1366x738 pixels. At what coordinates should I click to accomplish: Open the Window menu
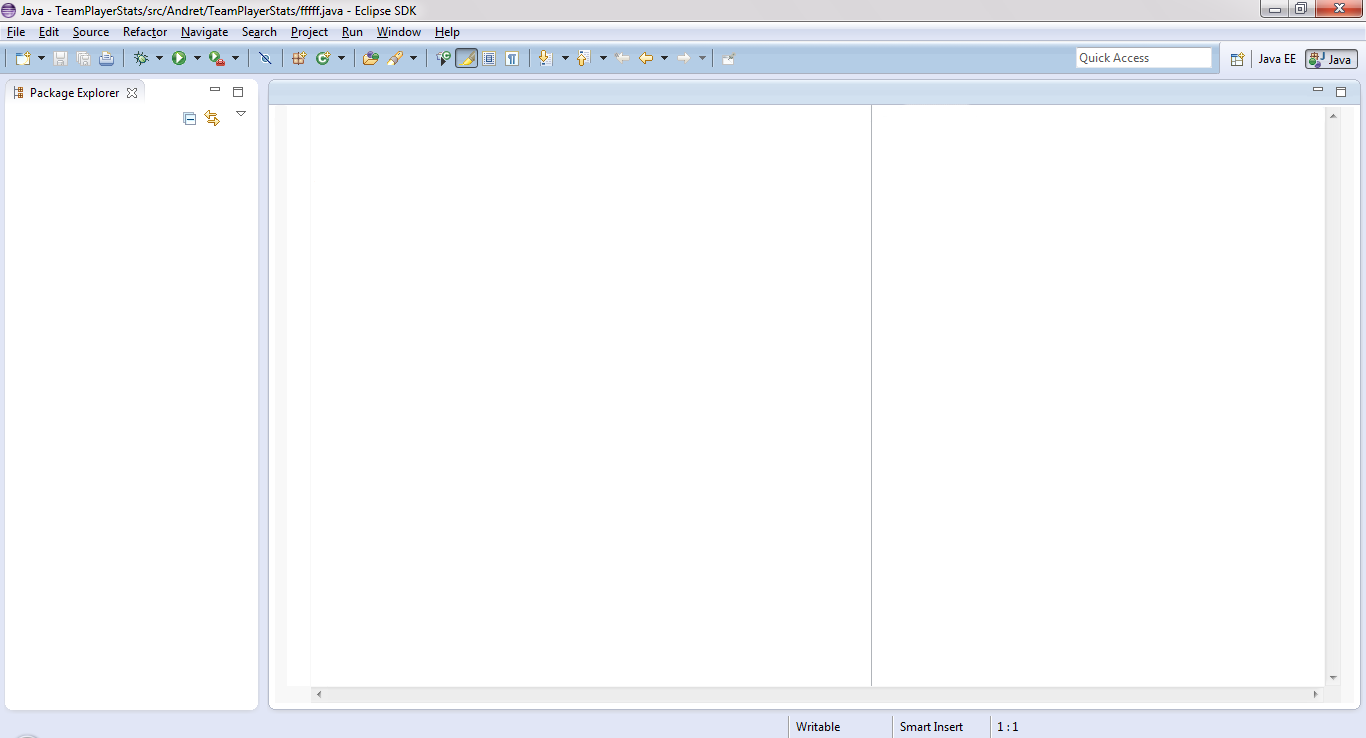point(399,32)
